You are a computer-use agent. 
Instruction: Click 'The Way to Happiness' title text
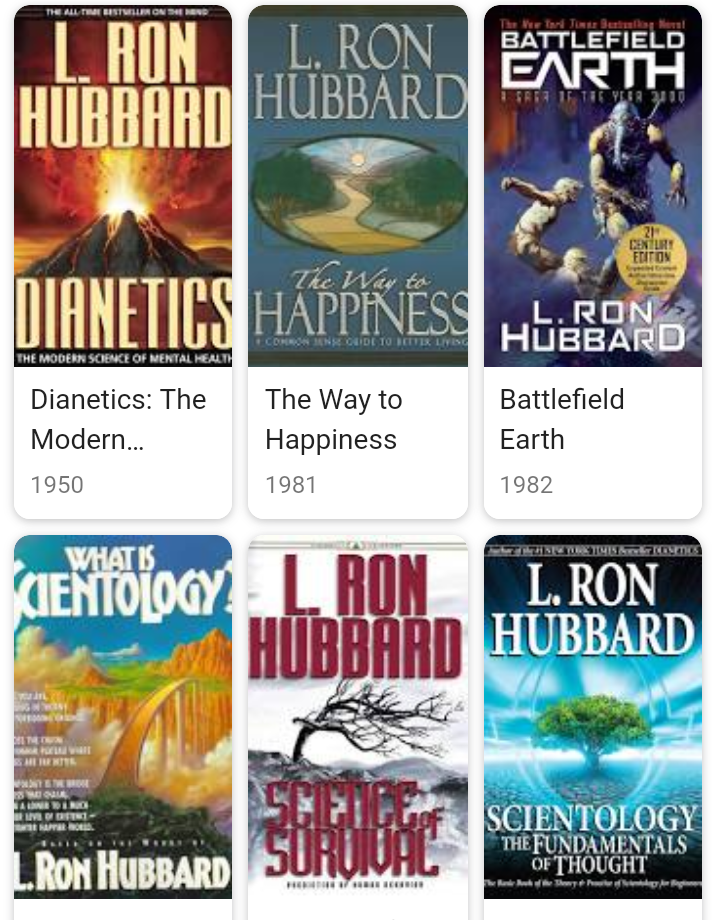(333, 420)
